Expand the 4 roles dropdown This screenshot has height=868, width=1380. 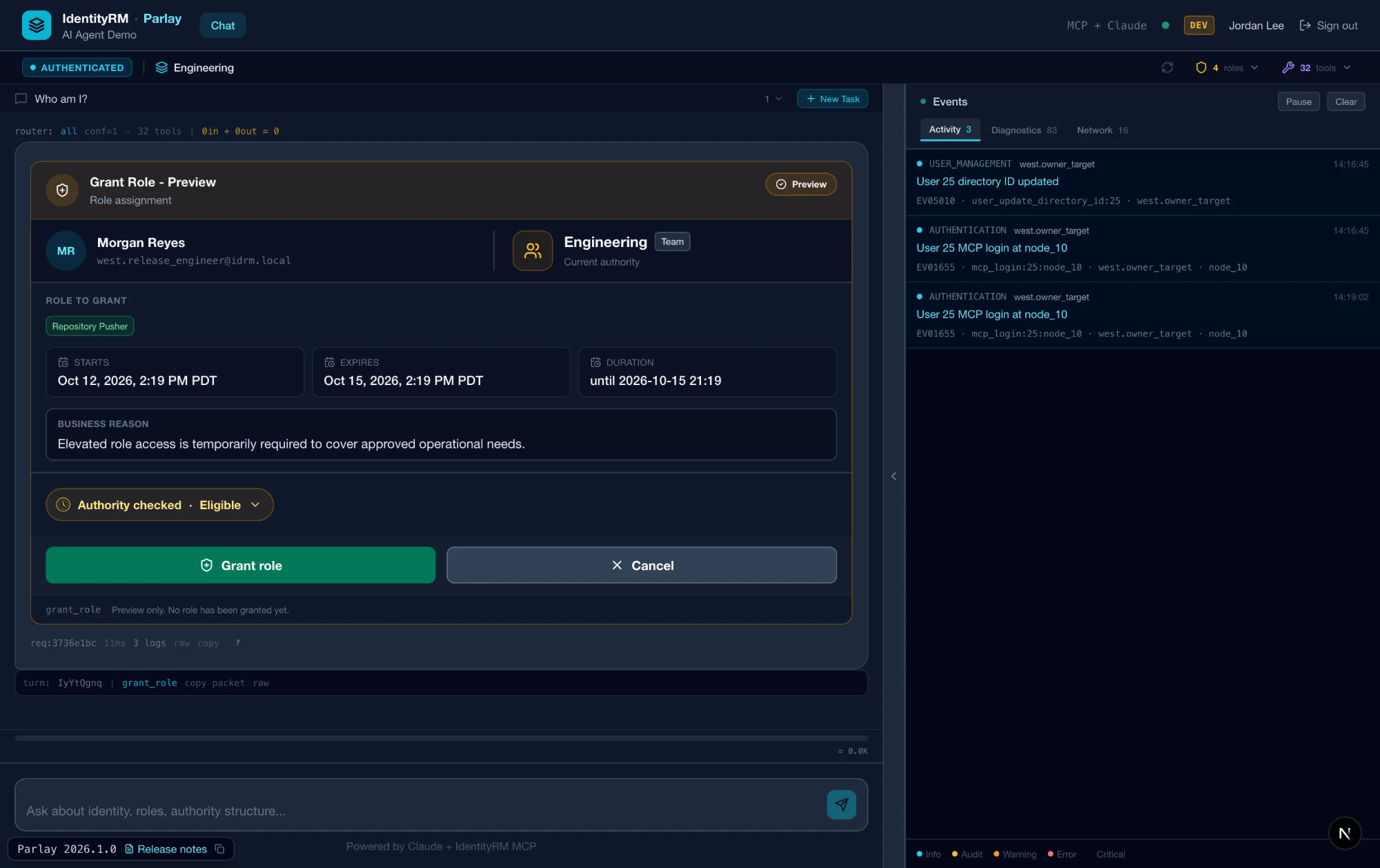[1227, 68]
